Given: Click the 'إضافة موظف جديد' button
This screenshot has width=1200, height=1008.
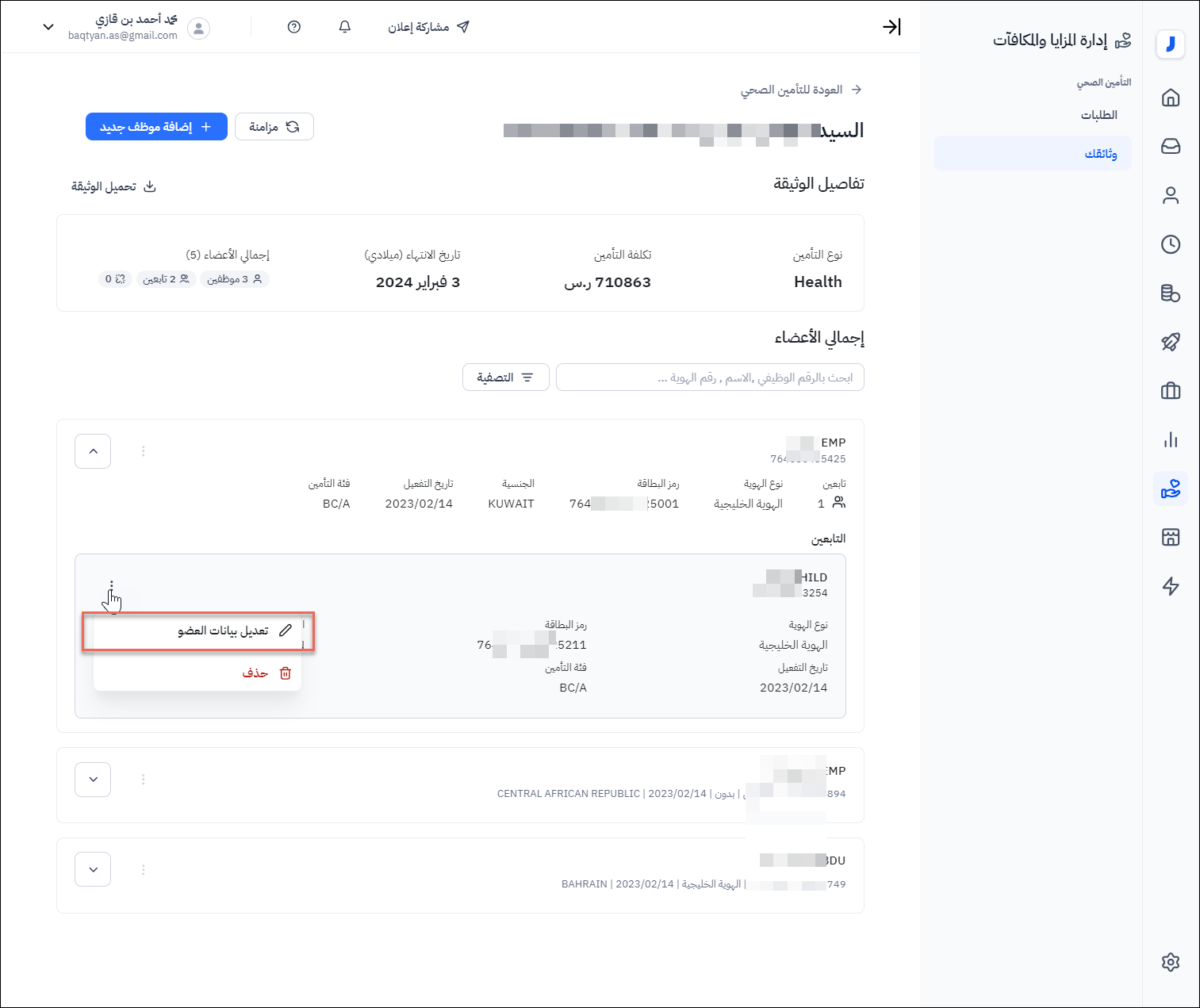Looking at the screenshot, I should coord(156,127).
